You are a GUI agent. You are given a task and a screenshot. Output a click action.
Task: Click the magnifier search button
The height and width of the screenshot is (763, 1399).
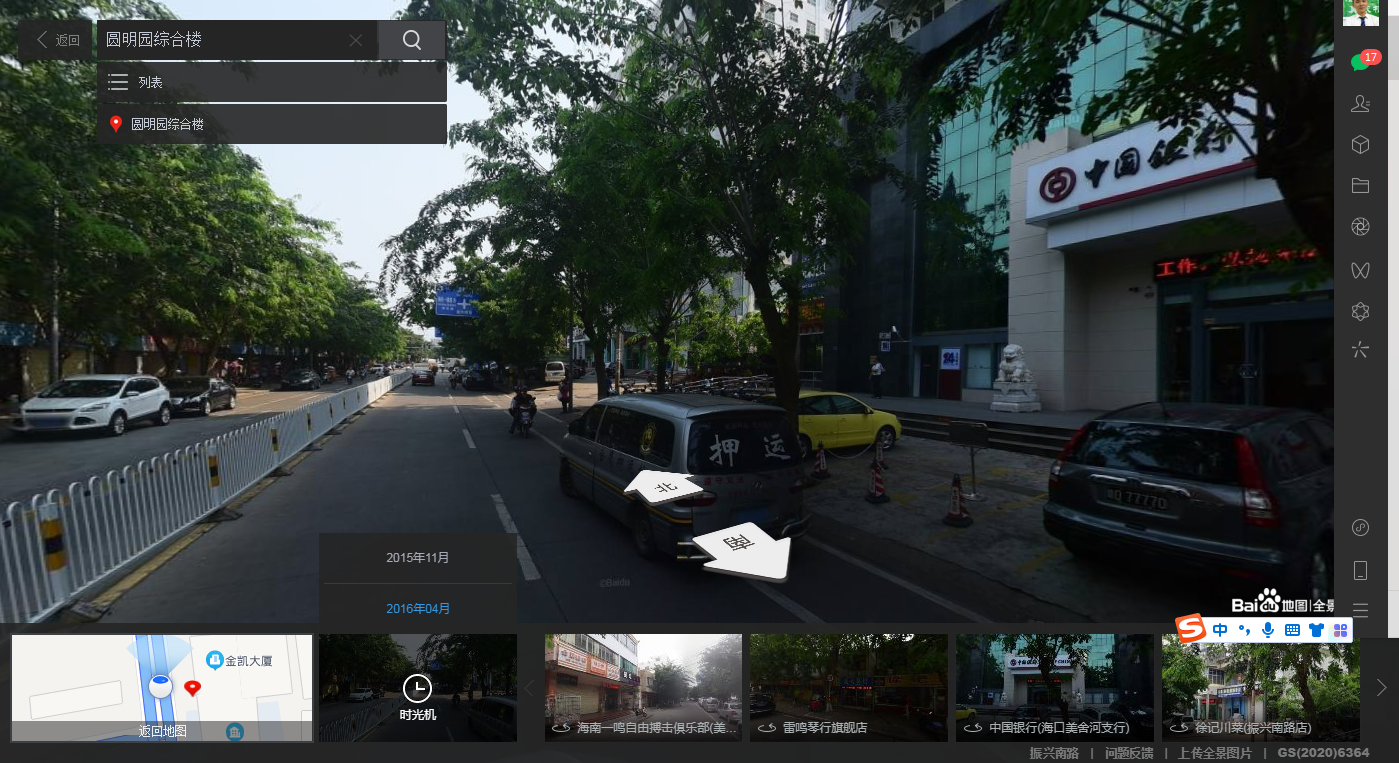tap(412, 40)
